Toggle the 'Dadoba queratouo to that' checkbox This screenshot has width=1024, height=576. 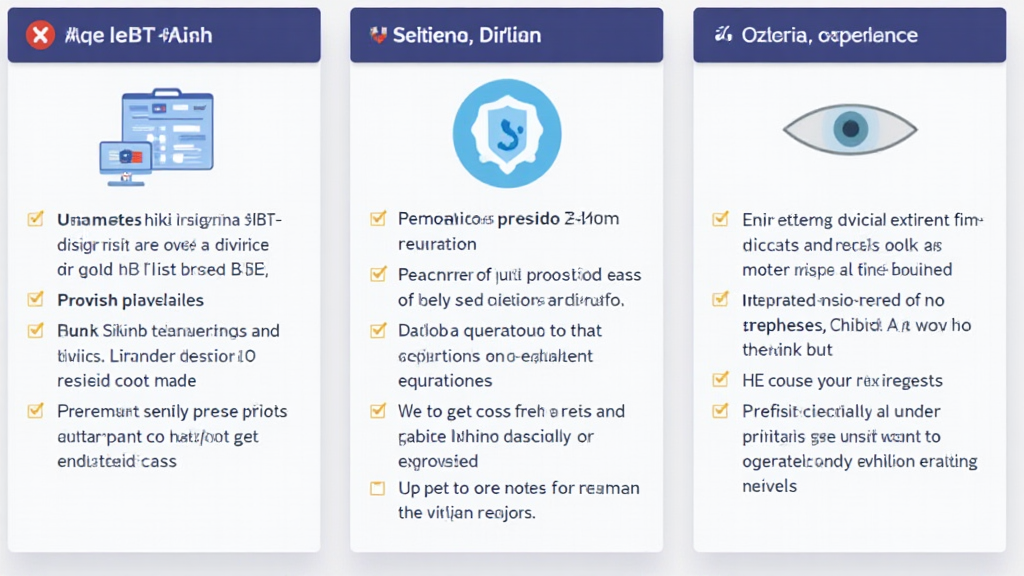click(x=378, y=330)
